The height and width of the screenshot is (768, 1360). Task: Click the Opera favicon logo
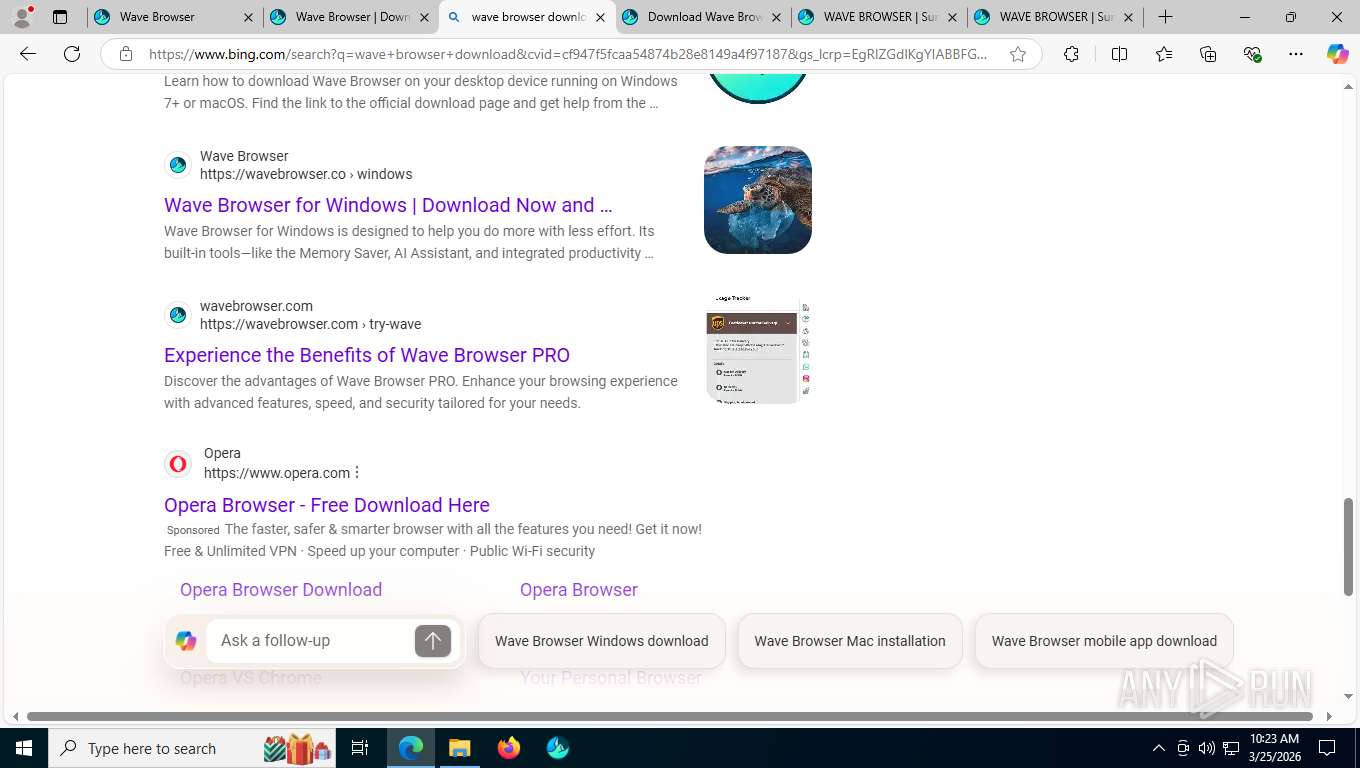click(x=178, y=464)
